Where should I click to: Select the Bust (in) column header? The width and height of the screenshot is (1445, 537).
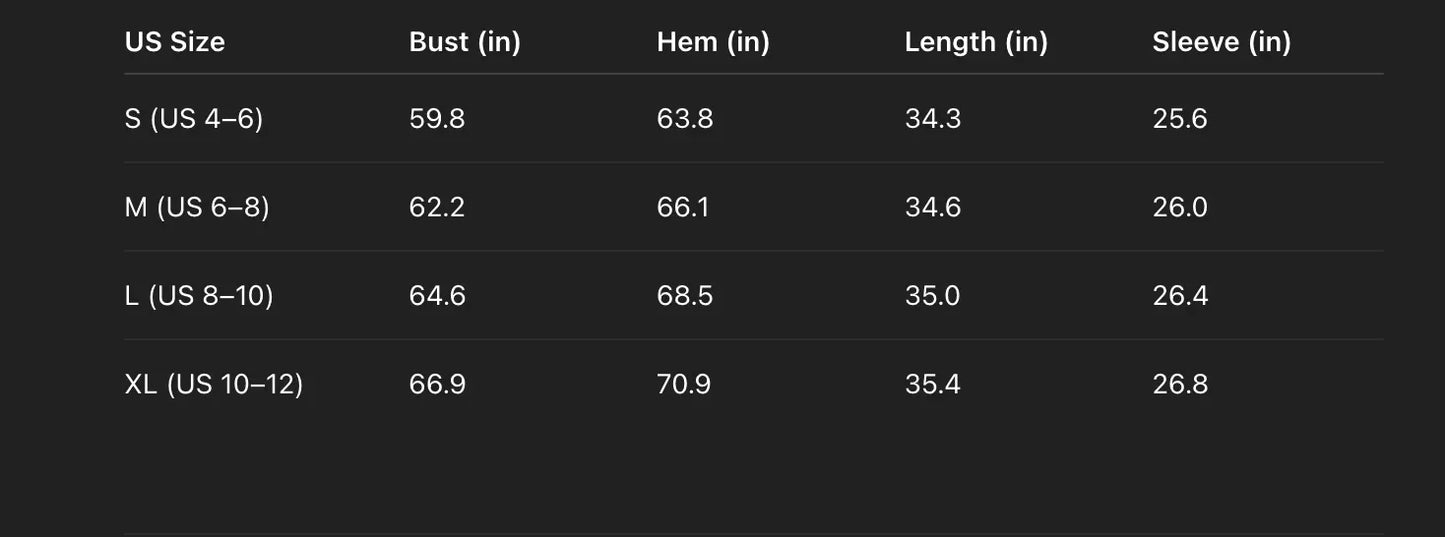(x=465, y=42)
